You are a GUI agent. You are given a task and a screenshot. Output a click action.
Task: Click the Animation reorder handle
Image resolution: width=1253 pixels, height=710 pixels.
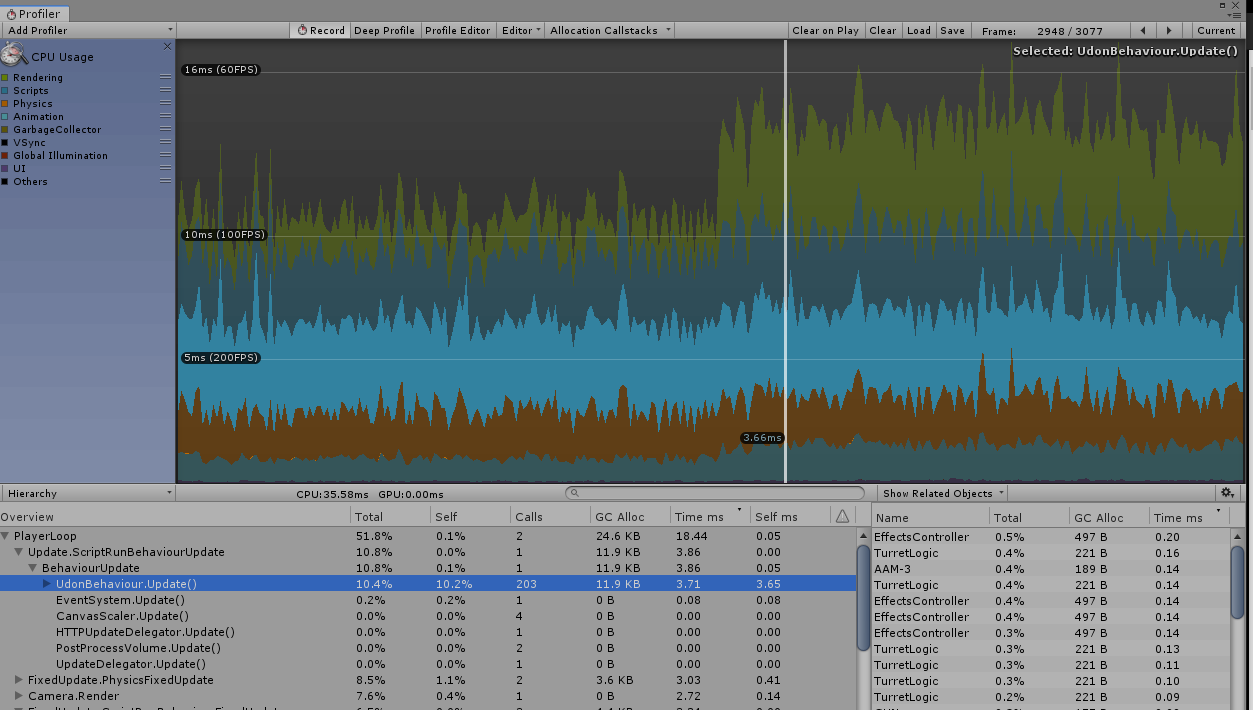(x=165, y=116)
